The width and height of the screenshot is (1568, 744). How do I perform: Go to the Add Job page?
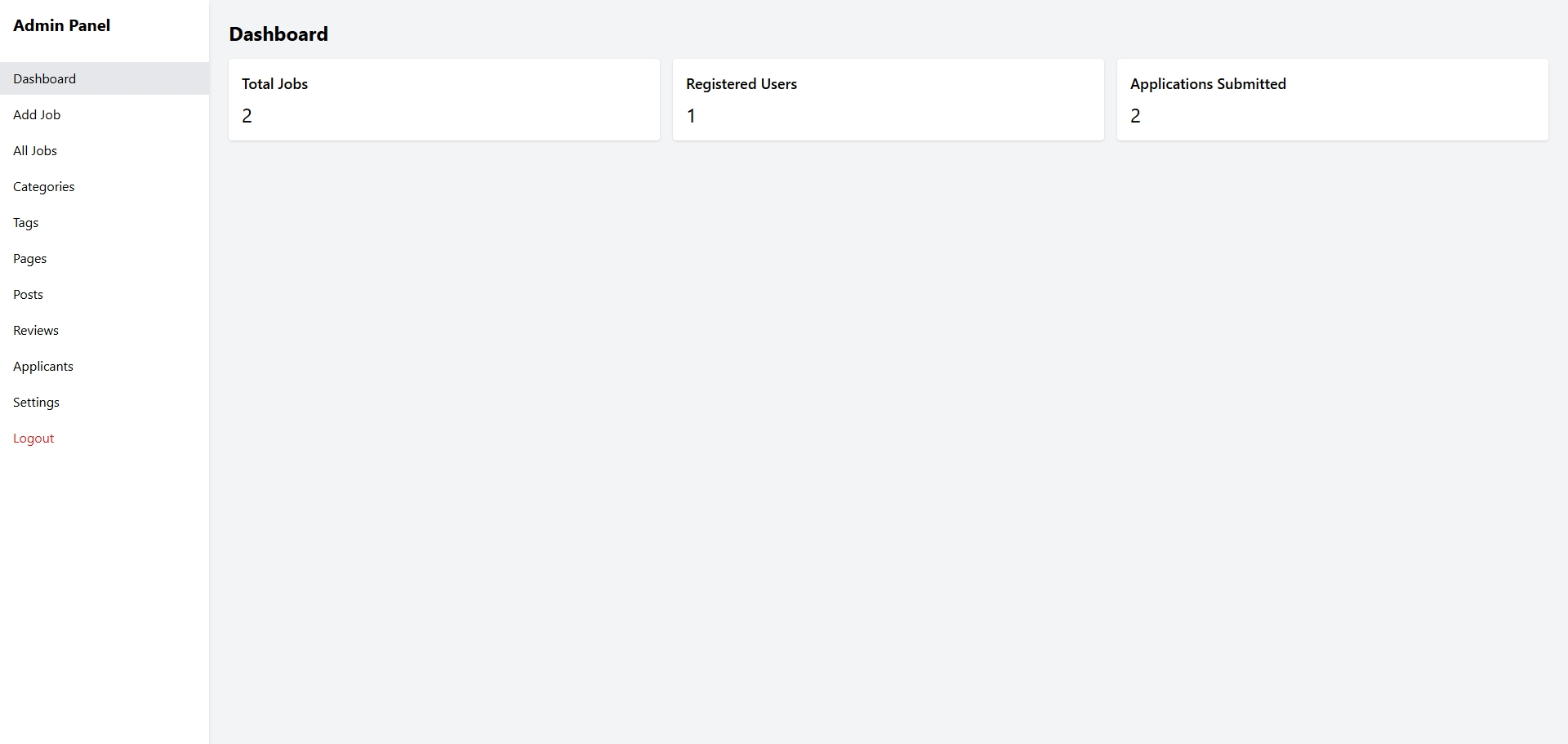coord(37,114)
